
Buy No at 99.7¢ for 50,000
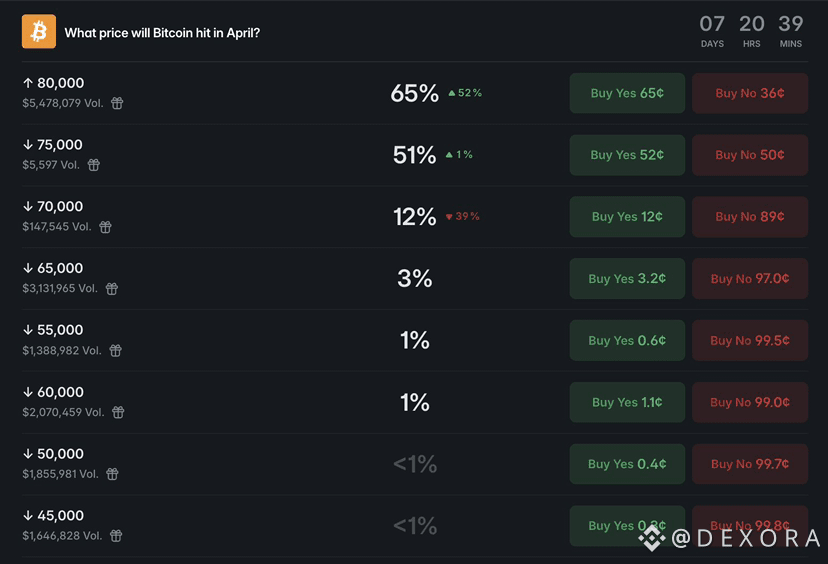click(x=750, y=464)
